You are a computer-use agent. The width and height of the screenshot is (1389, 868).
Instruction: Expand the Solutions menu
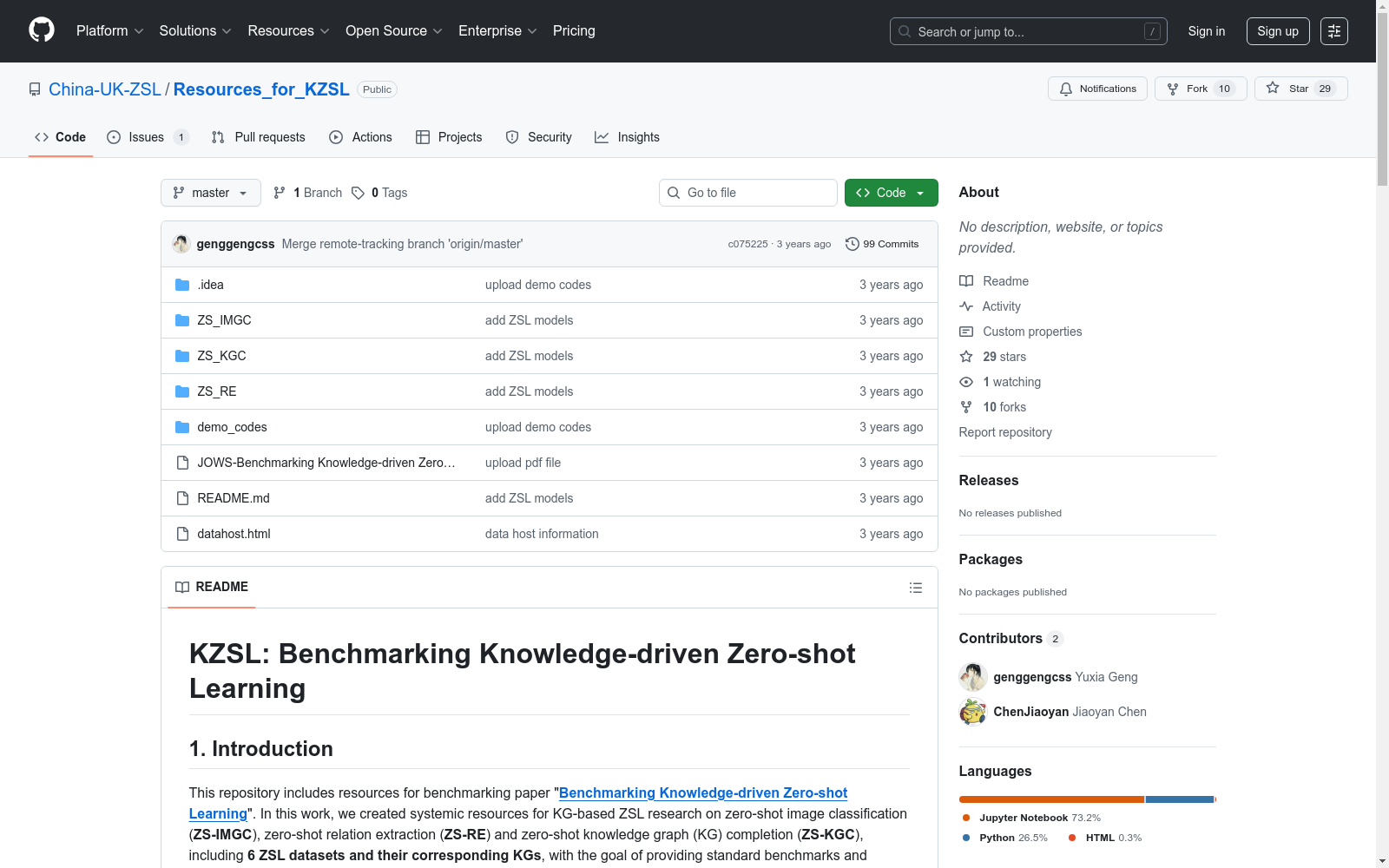(195, 31)
